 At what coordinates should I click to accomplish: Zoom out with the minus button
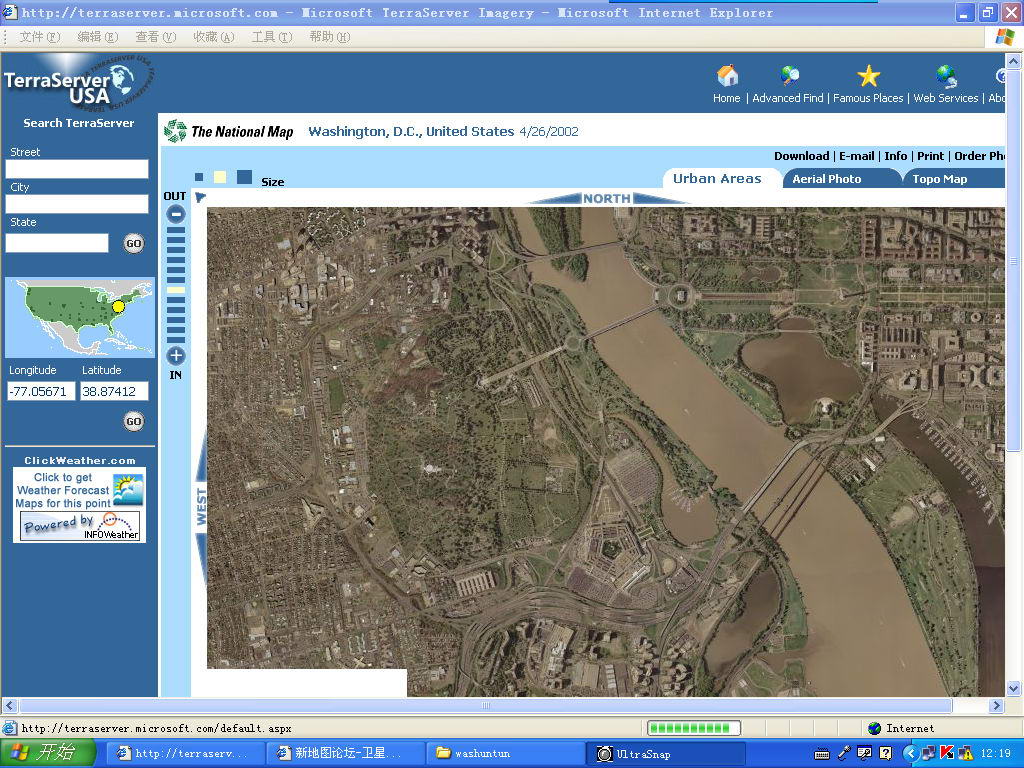pos(176,213)
